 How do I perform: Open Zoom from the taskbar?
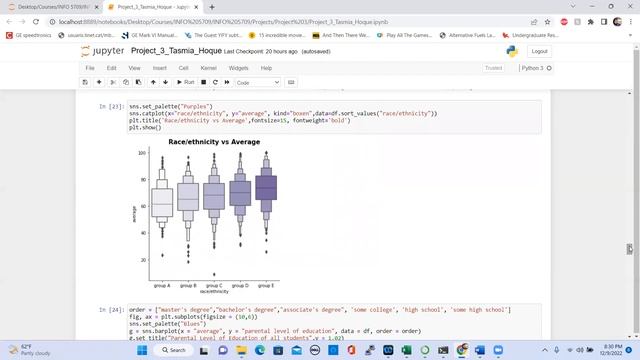tap(498, 350)
